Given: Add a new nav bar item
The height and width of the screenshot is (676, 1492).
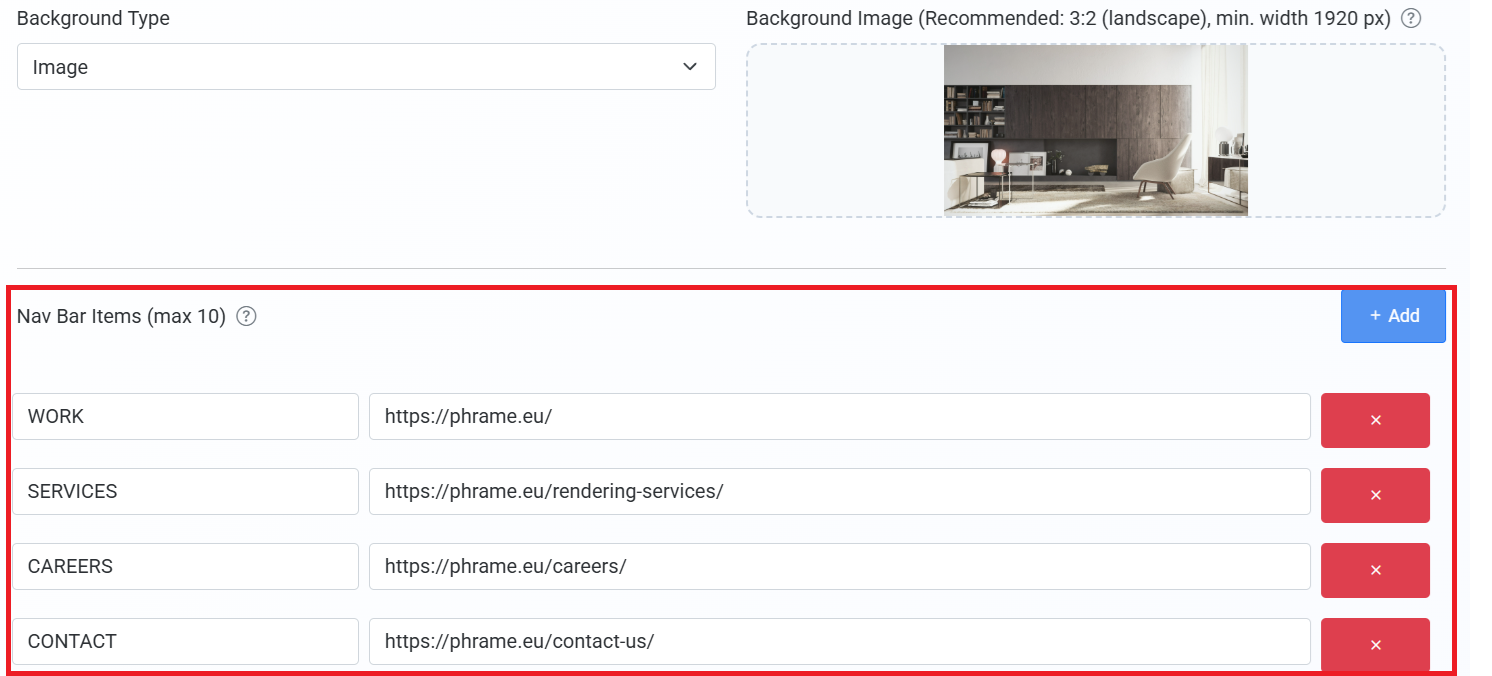Looking at the screenshot, I should point(1393,316).
